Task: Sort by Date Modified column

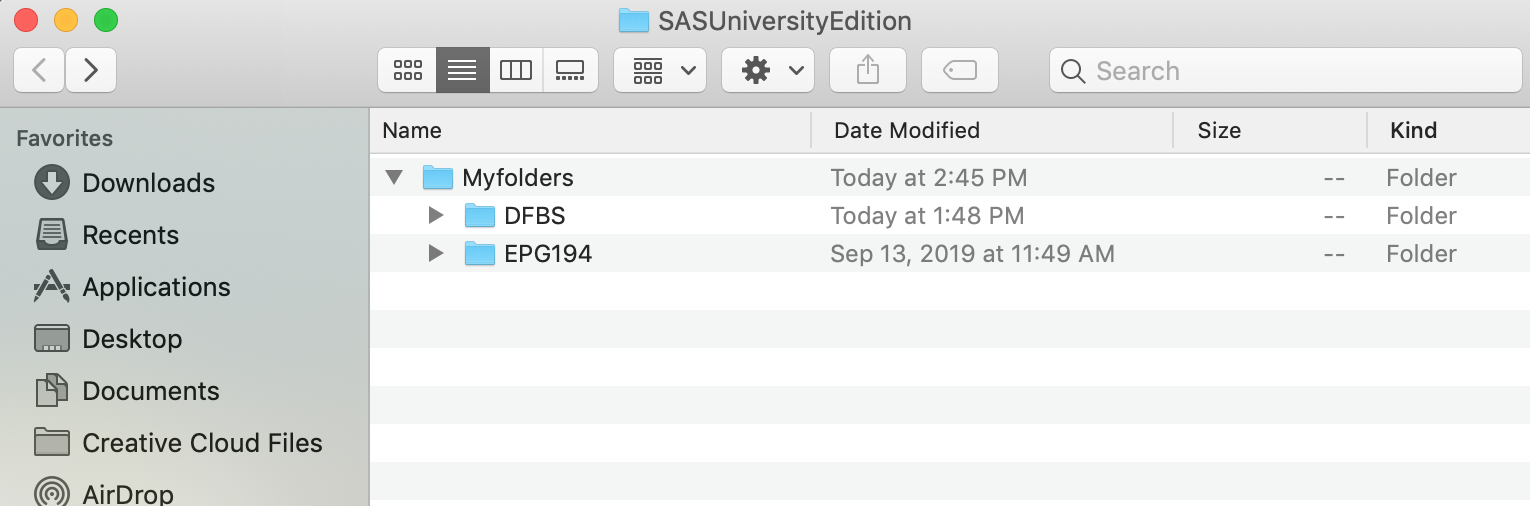Action: (907, 130)
